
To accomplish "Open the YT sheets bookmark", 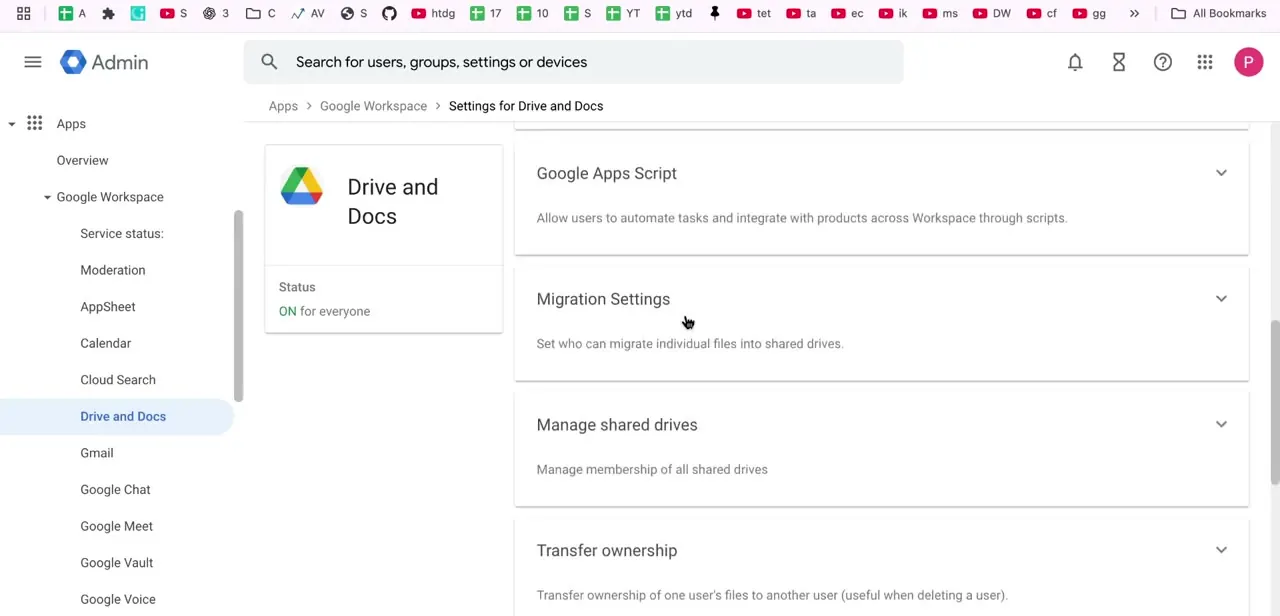I will 622,13.
